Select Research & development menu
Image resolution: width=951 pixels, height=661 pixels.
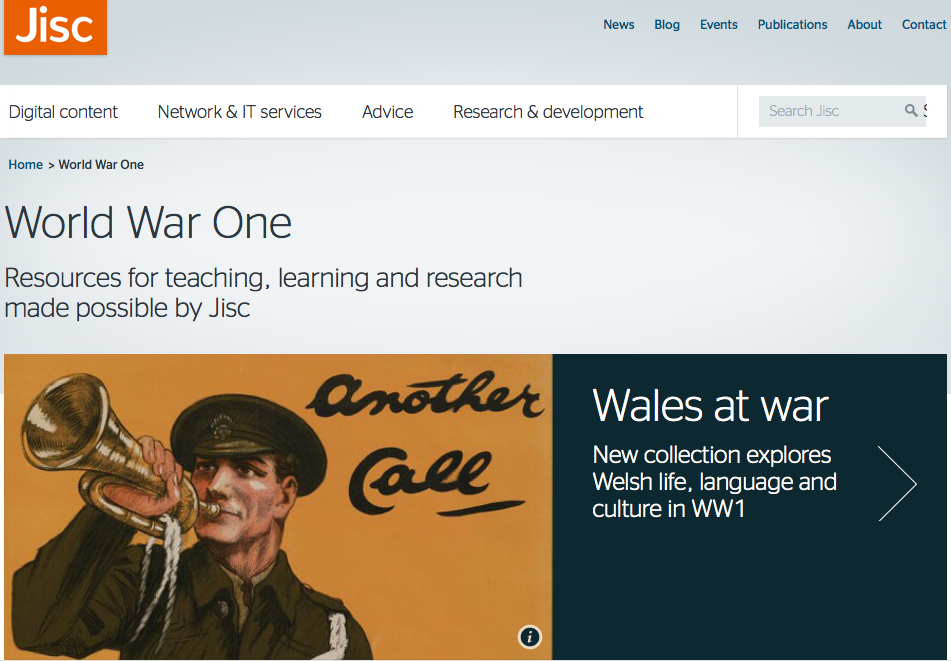[x=548, y=112]
